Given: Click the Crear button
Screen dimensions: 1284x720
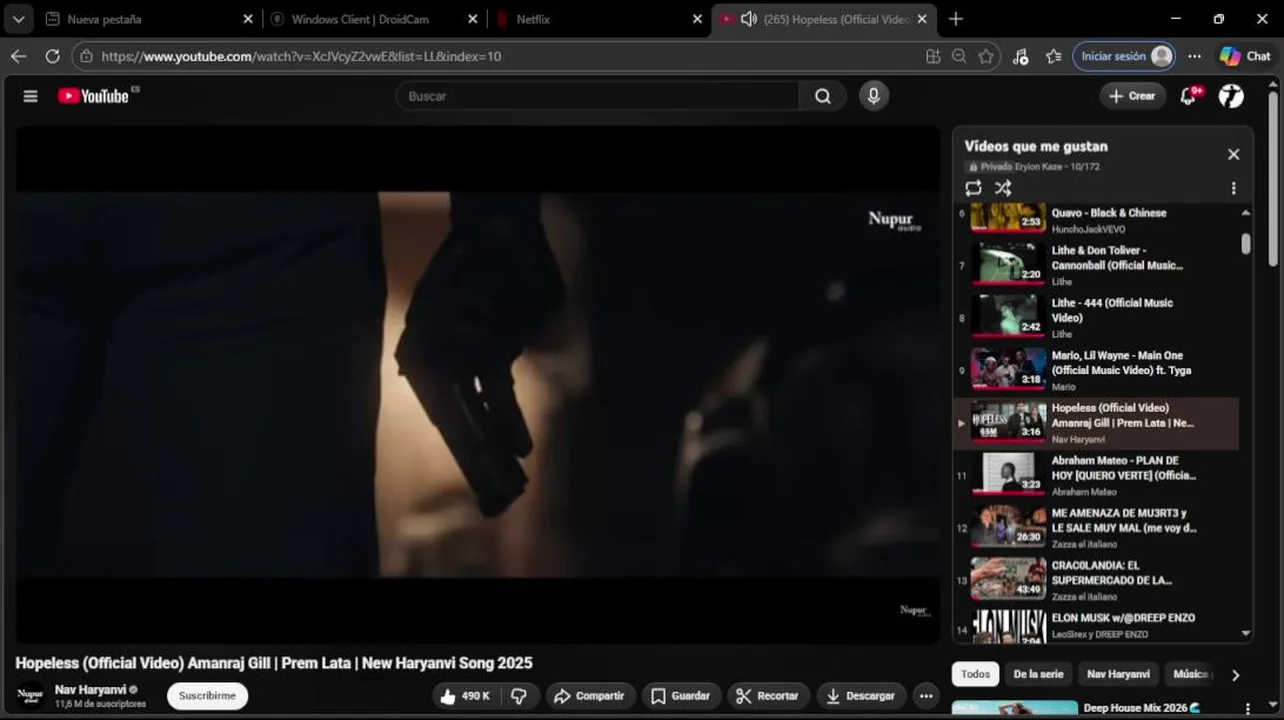Looking at the screenshot, I should click(1132, 96).
